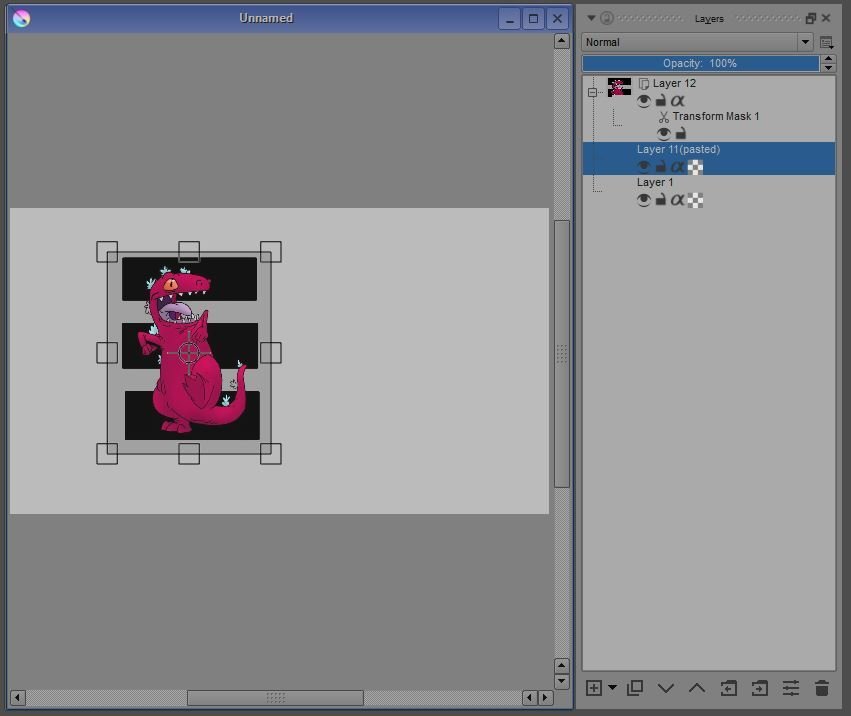The width and height of the screenshot is (851, 716).
Task: Click the bottom-middle transform handle
Action: (189, 454)
